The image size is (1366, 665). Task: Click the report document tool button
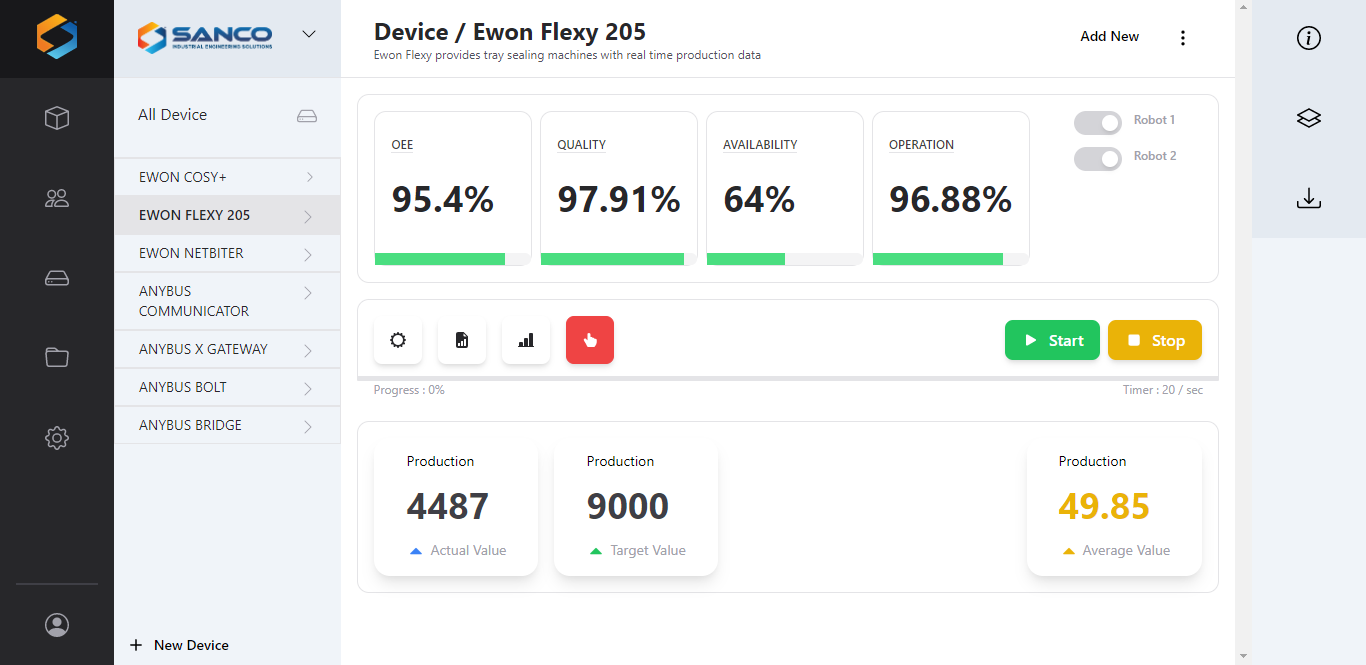click(462, 340)
